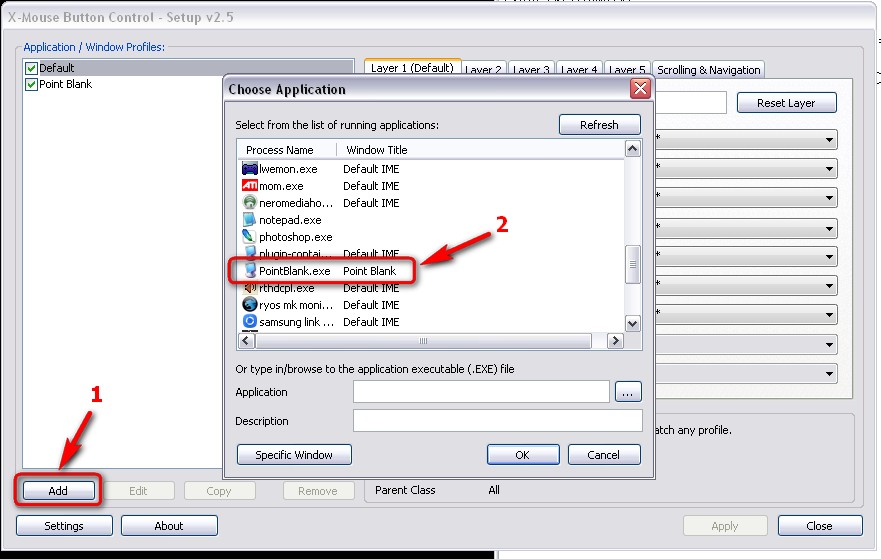
Task: Click the browse (...) button
Action: pyautogui.click(x=628, y=392)
